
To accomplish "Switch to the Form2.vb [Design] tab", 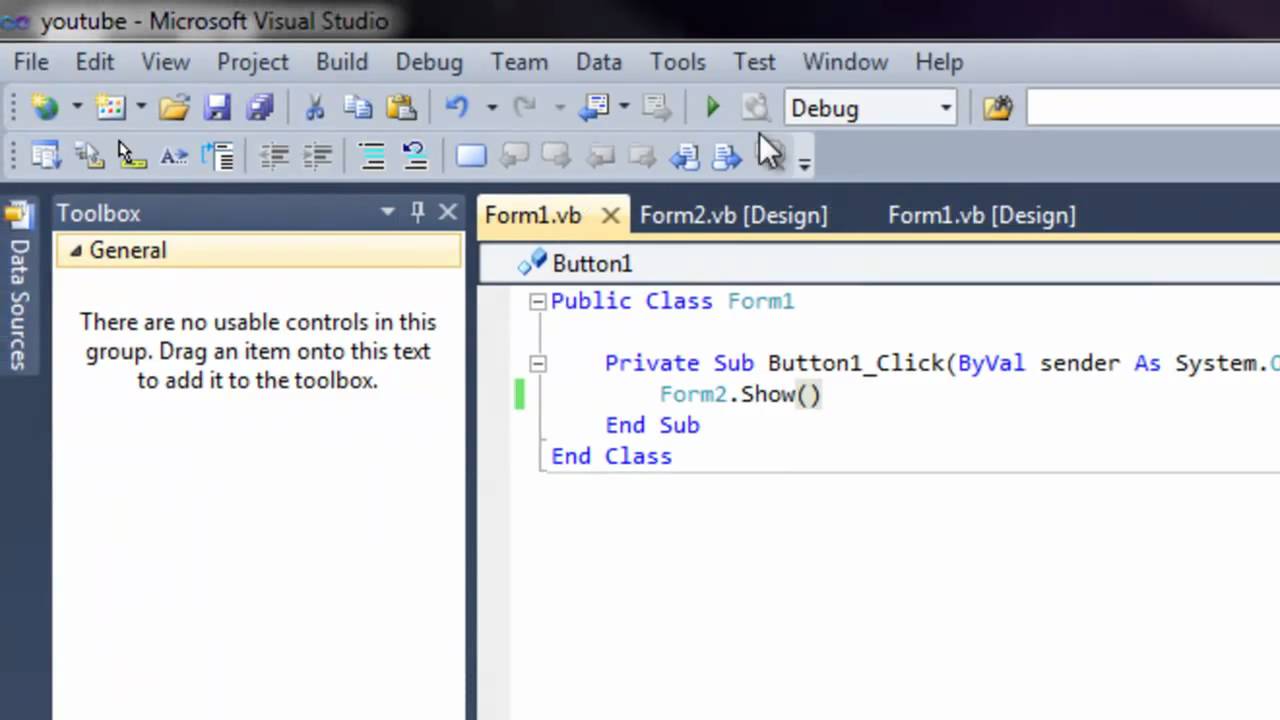I will pyautogui.click(x=733, y=215).
